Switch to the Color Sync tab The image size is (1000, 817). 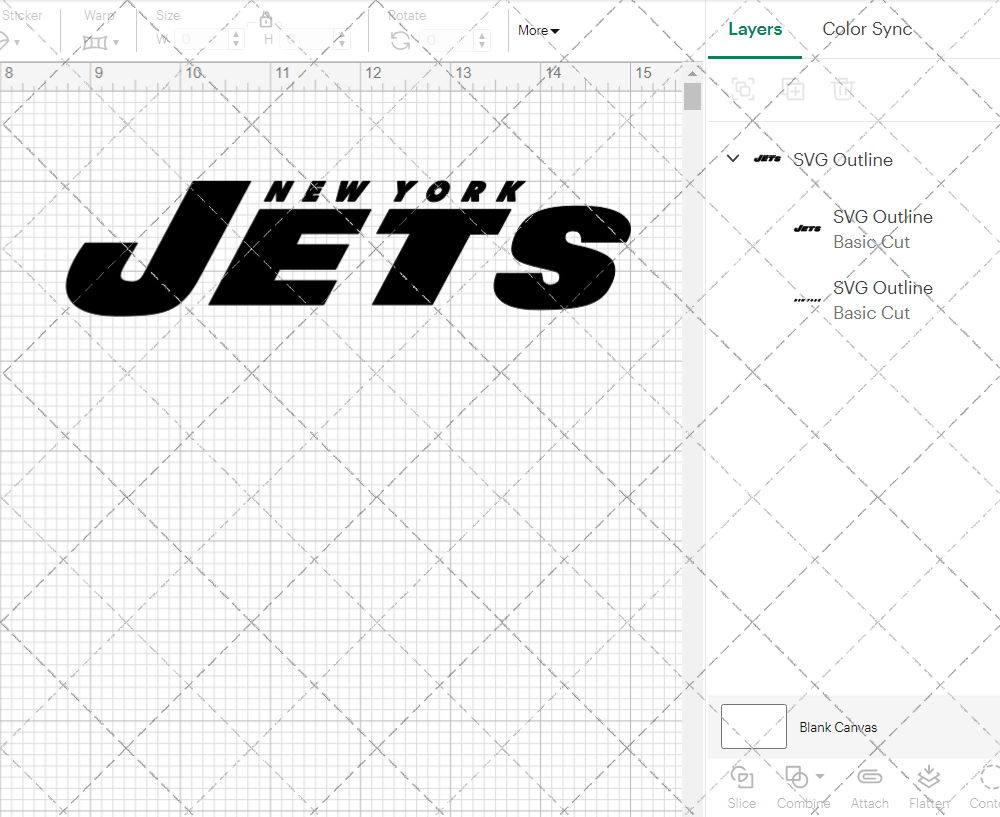pyautogui.click(x=867, y=29)
